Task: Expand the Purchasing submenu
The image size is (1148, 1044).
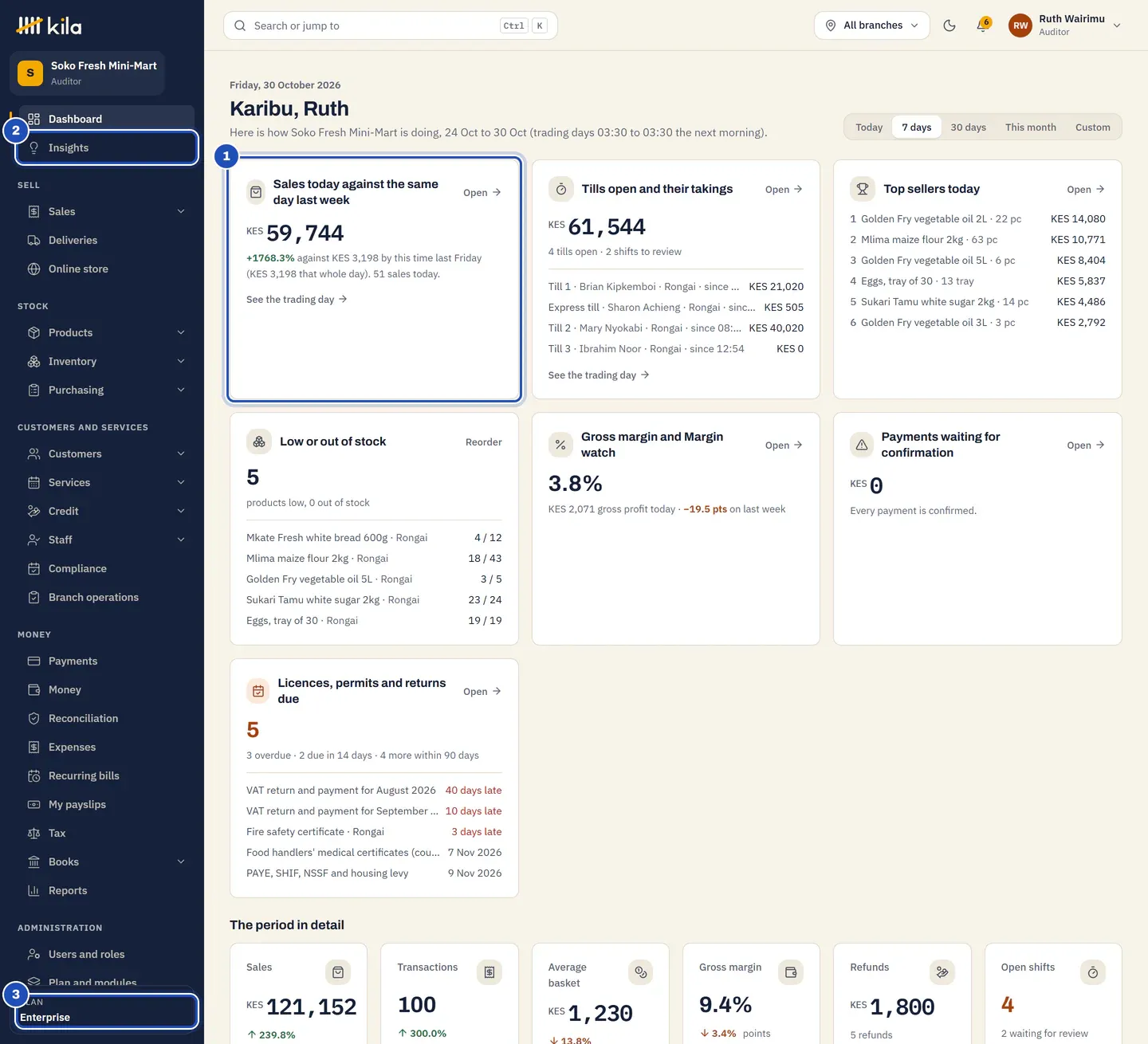Action: click(107, 390)
